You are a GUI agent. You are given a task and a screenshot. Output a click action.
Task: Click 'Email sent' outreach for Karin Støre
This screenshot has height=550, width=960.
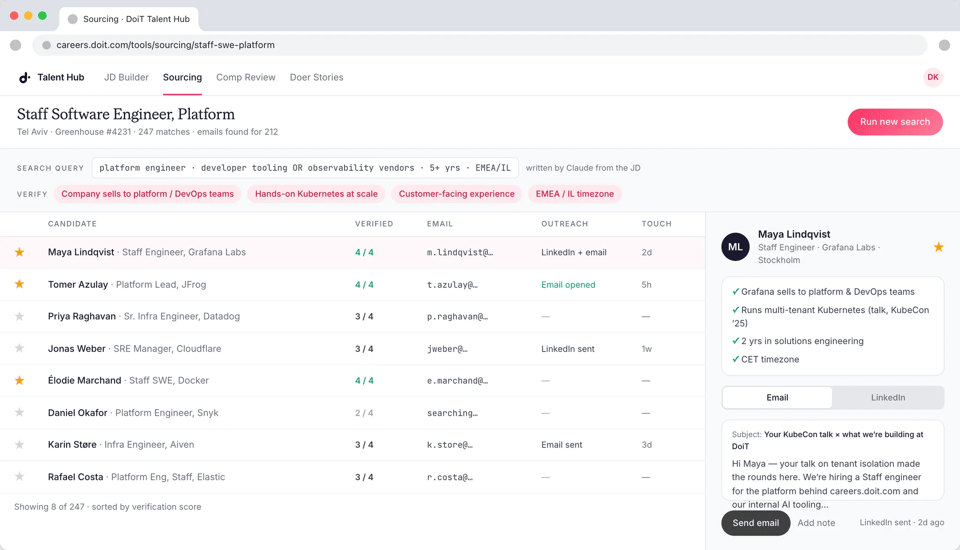tap(561, 445)
